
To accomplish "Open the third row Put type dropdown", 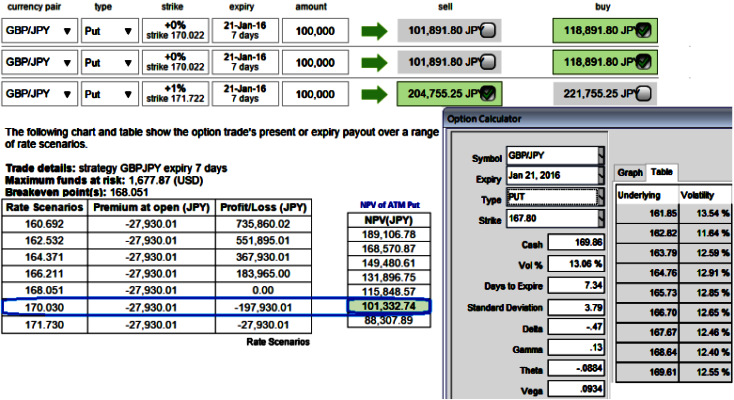I will (x=110, y=94).
